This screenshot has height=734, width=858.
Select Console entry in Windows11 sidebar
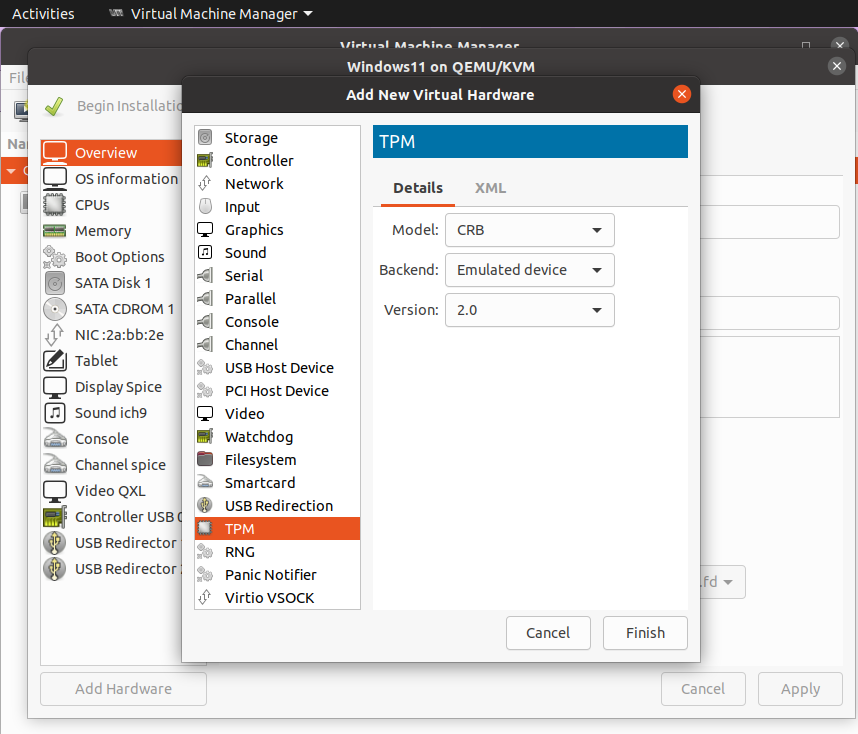pos(112,438)
